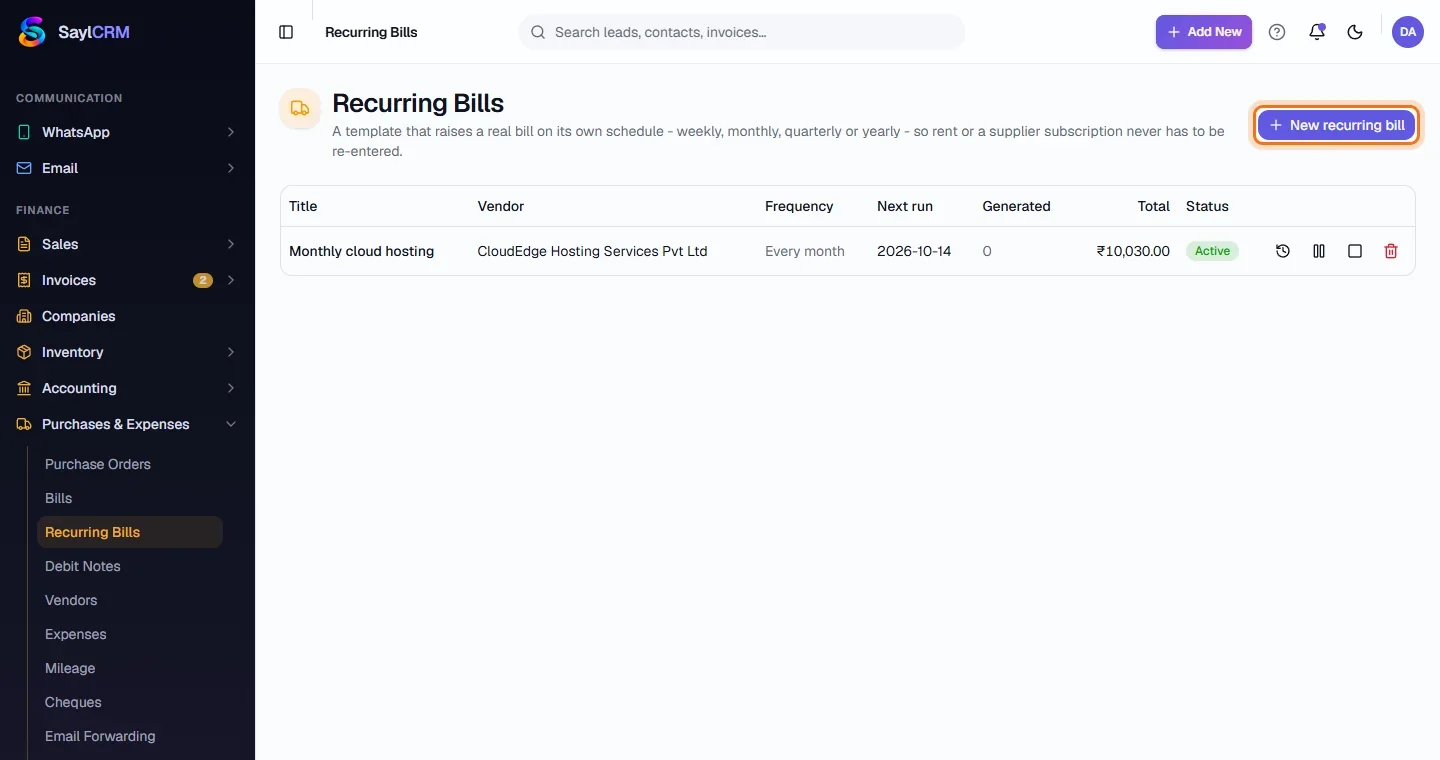
Task: Click the Purchases & Expenses truck icon
Action: [24, 424]
